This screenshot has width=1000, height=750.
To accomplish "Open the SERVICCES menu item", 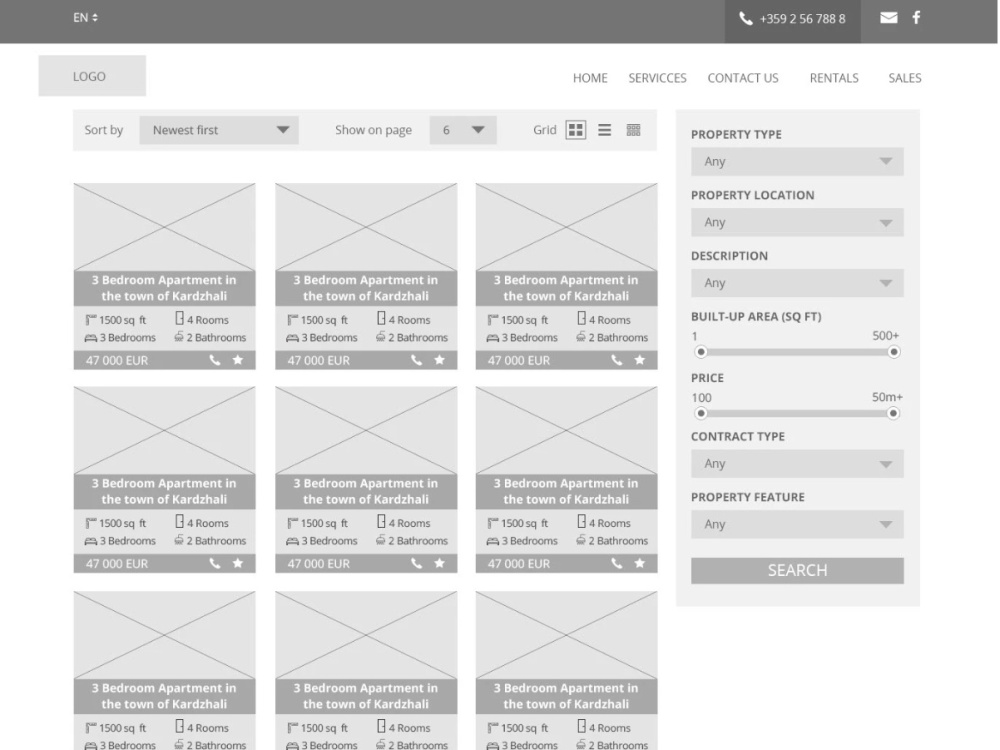I will (658, 78).
